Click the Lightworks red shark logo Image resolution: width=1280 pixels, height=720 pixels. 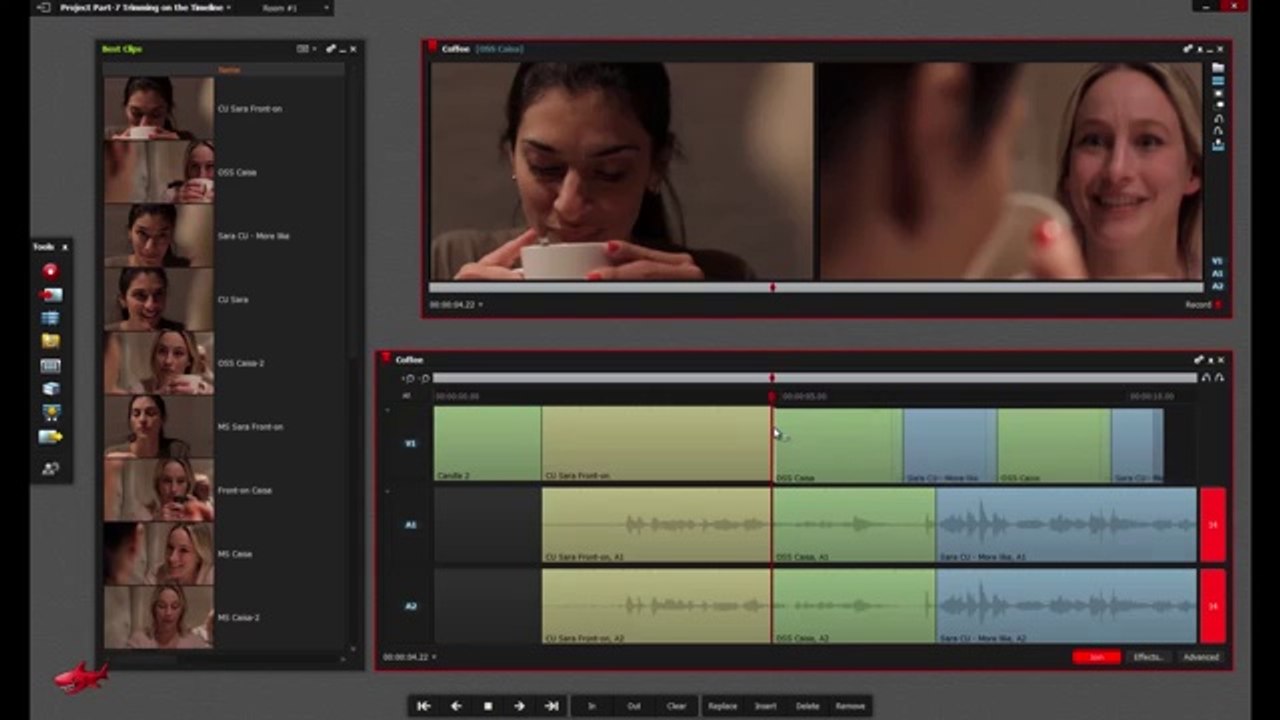(81, 678)
